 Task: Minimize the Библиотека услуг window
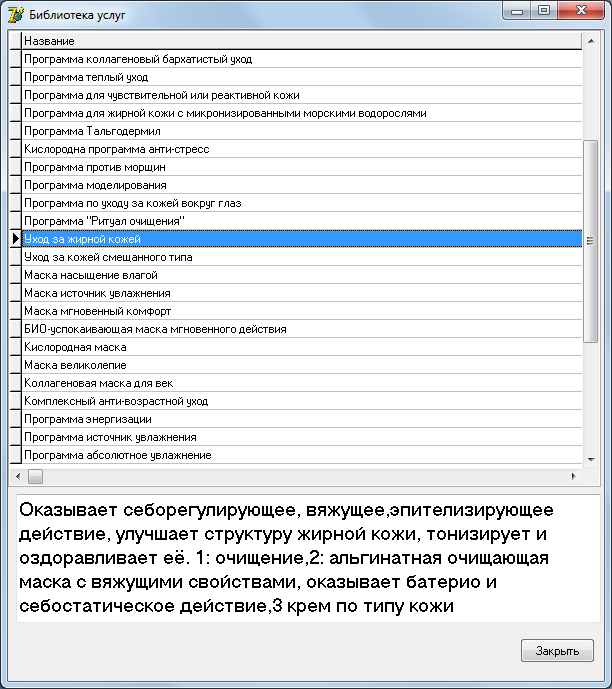click(x=517, y=11)
